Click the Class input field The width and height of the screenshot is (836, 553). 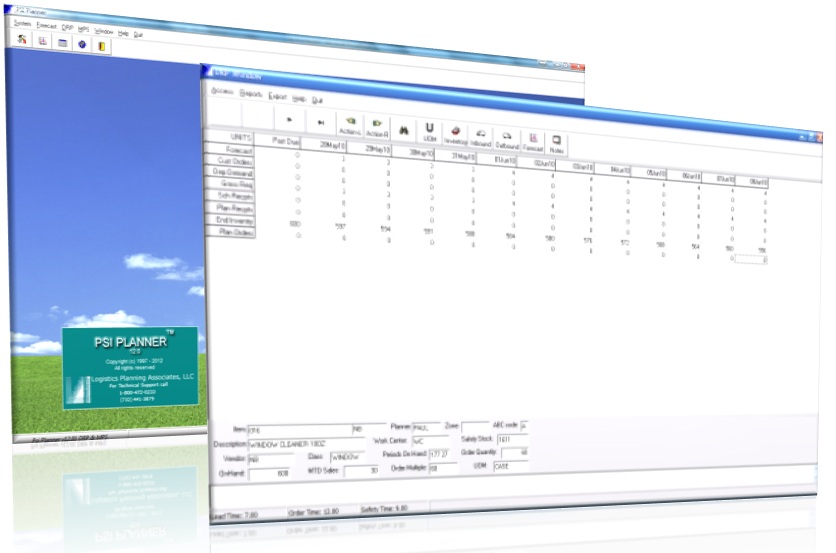[348, 457]
